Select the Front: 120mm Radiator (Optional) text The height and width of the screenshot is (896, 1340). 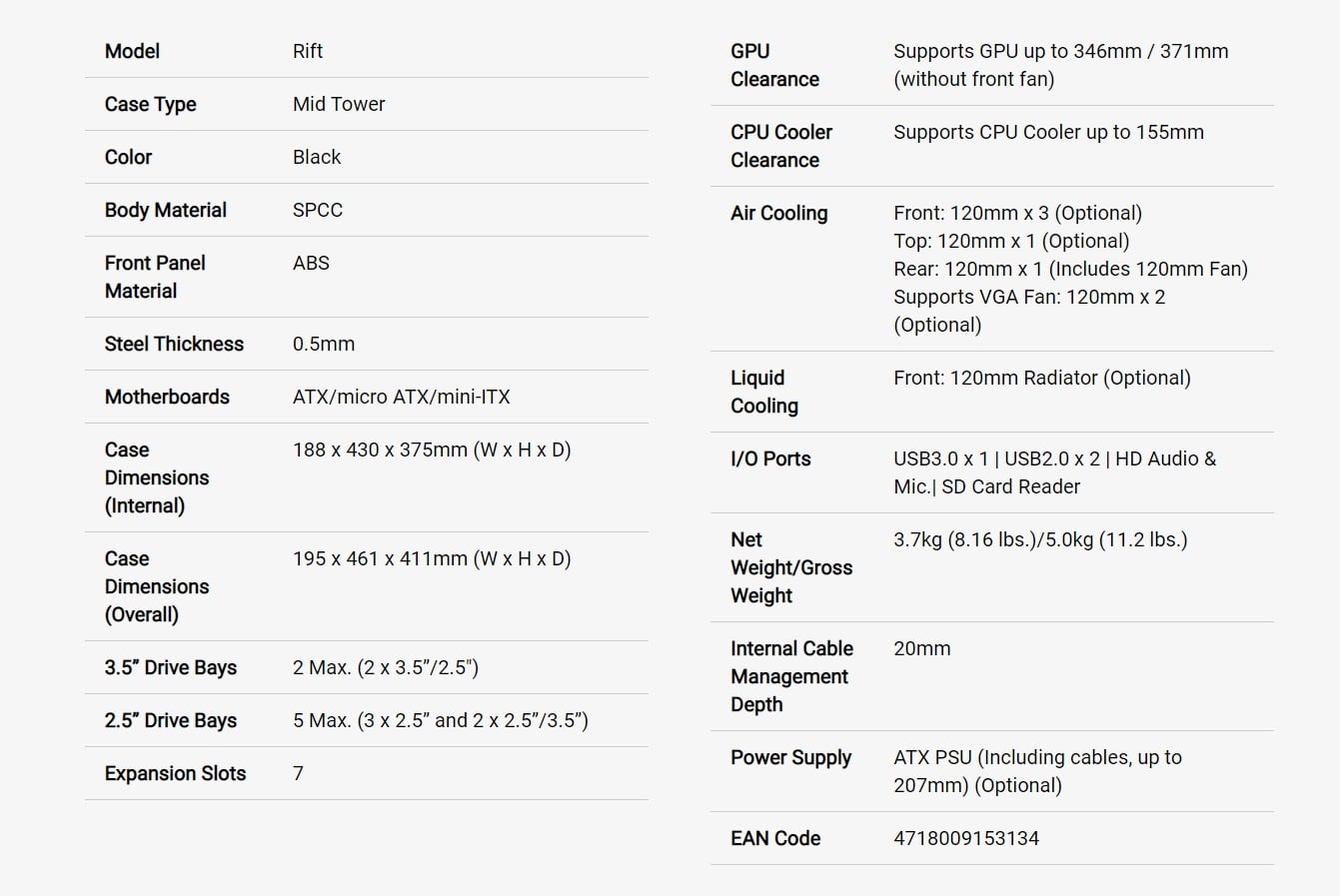pyautogui.click(x=1042, y=378)
